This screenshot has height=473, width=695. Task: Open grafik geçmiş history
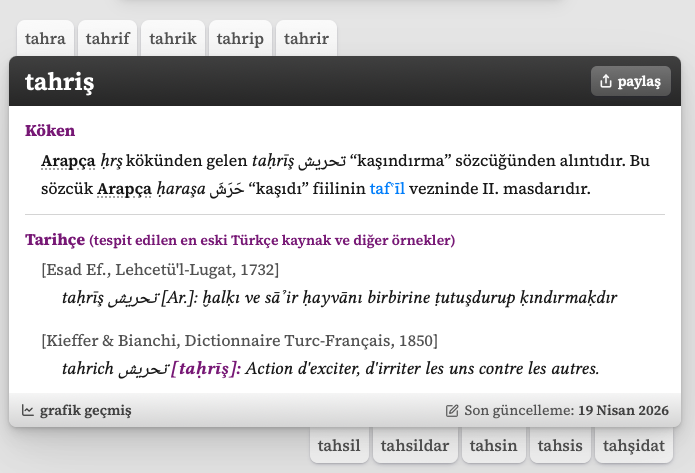77,410
